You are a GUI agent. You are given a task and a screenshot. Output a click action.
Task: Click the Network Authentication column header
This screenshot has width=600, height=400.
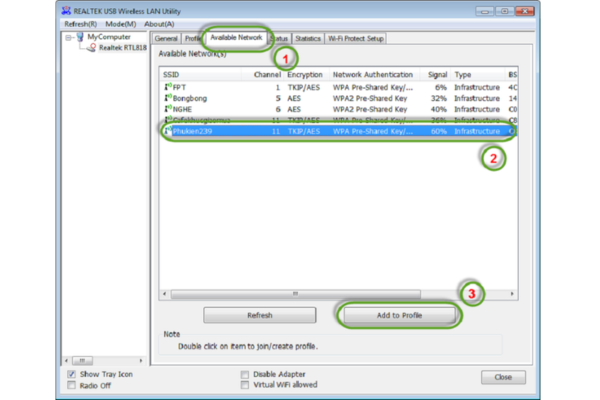click(x=375, y=75)
